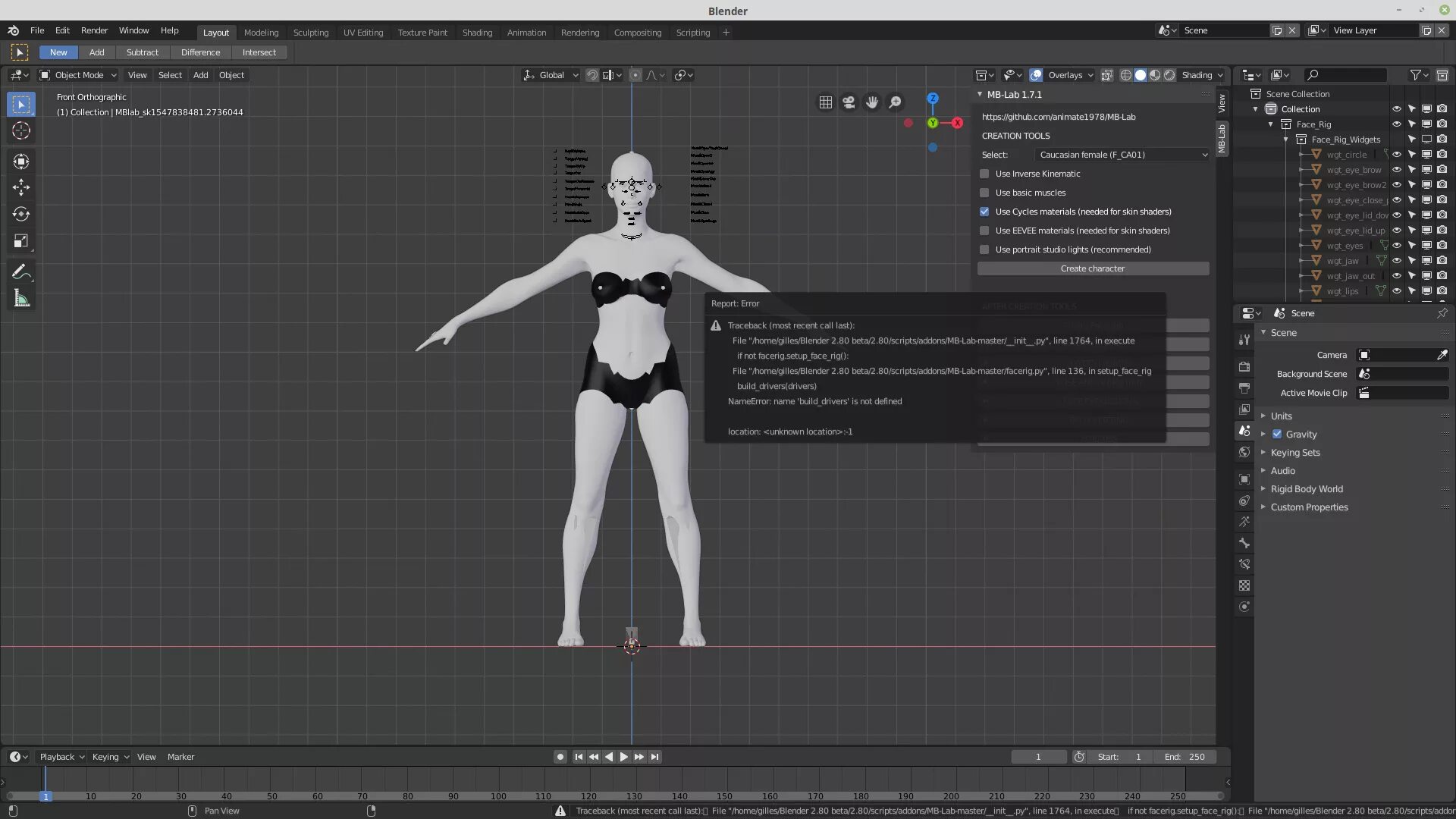Screen dimensions: 1456x819
Task: Select the Rotate tool in toolbar
Action: click(x=21, y=215)
